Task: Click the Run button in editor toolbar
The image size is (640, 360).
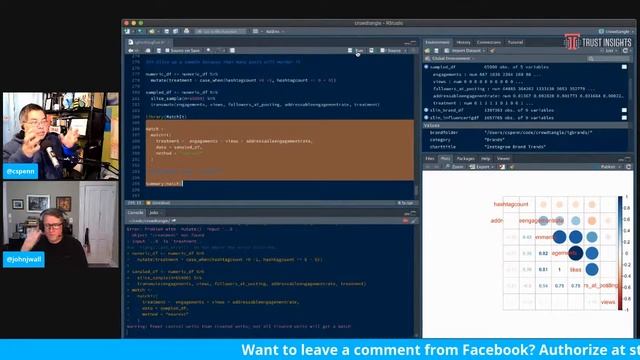Action: [356, 51]
